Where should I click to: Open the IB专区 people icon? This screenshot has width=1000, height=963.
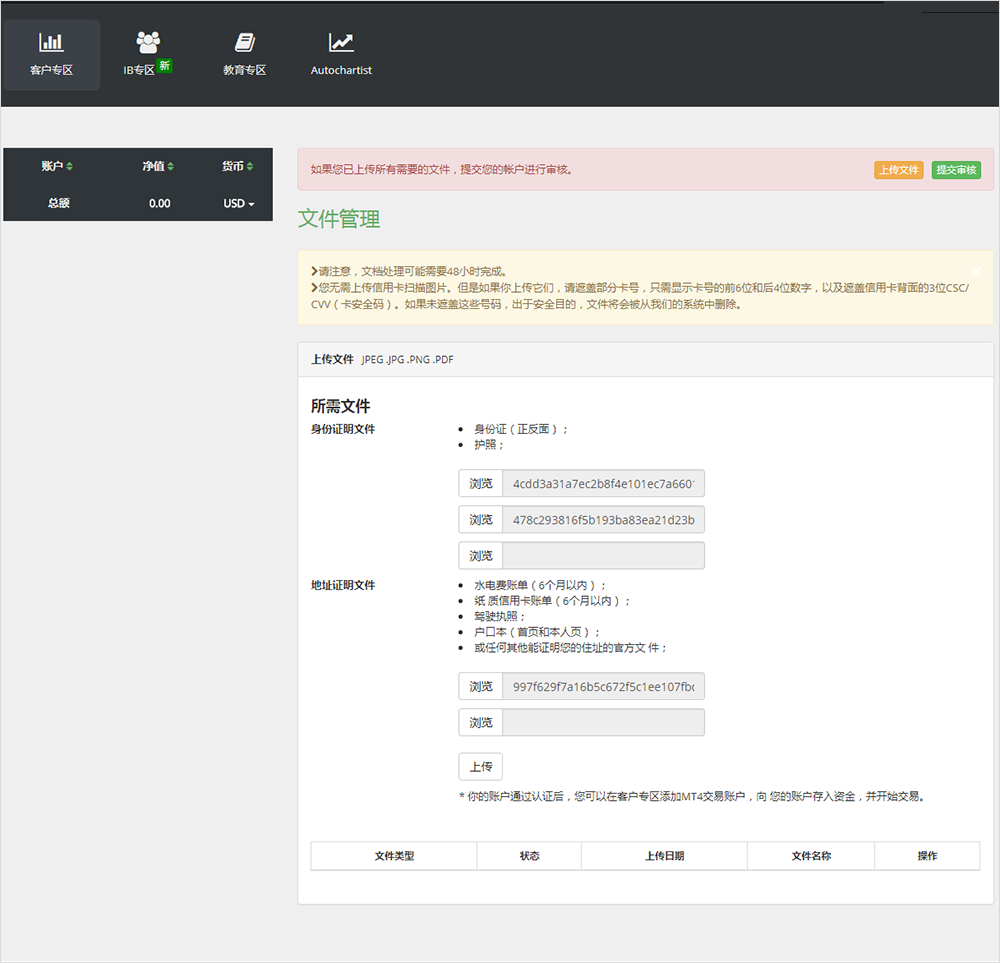[x=148, y=43]
